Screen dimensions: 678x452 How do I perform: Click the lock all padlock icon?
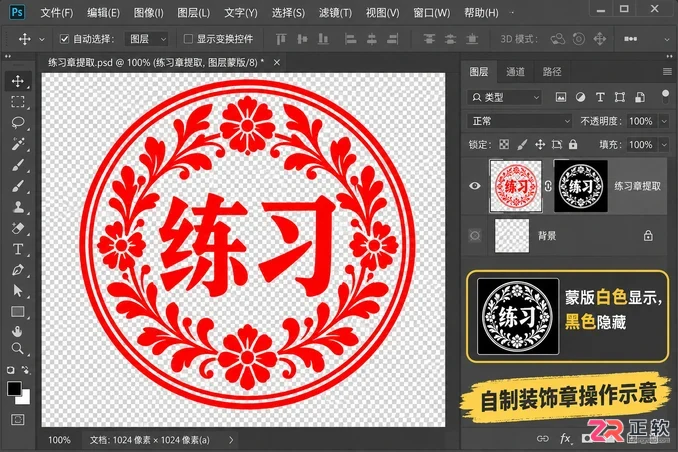coord(573,144)
